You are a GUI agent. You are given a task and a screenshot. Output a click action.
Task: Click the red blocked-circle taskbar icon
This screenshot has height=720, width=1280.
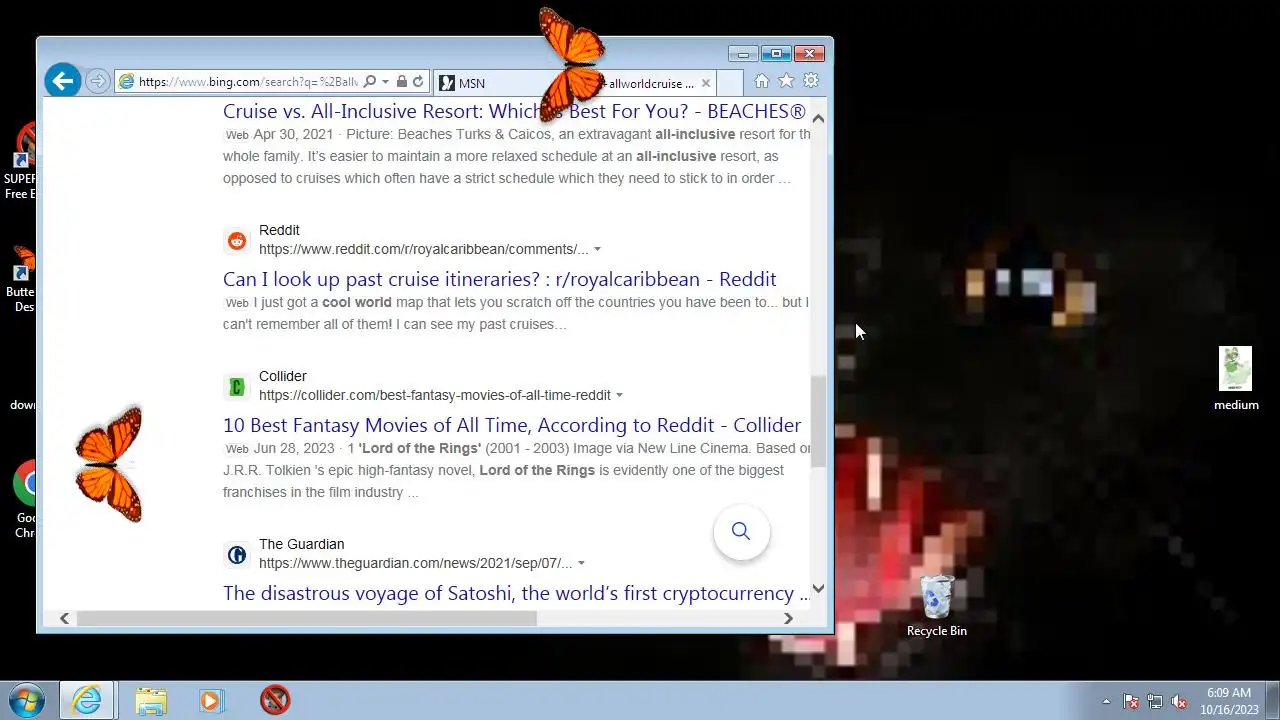tap(275, 700)
